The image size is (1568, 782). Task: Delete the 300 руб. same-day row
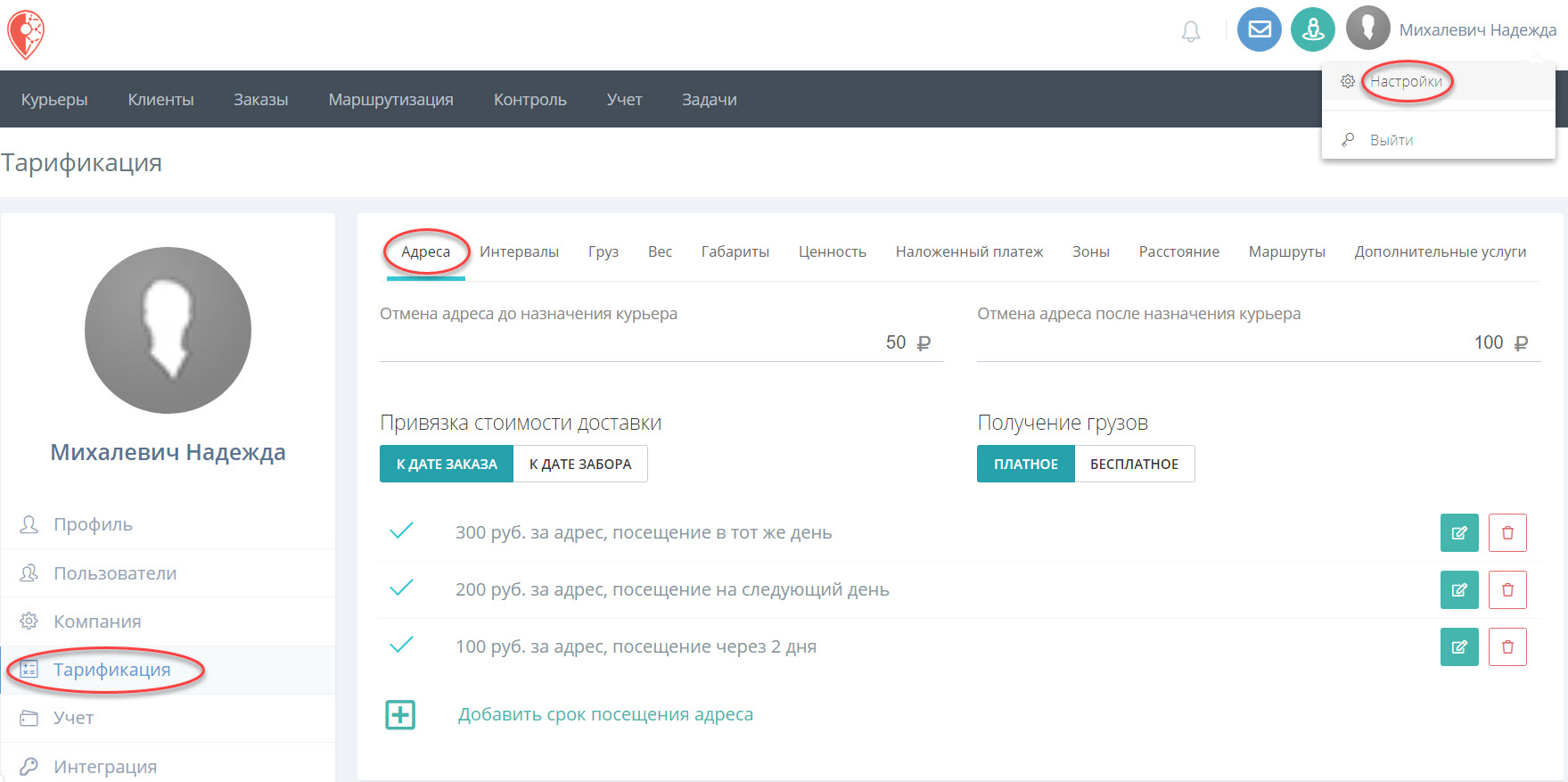[1507, 532]
